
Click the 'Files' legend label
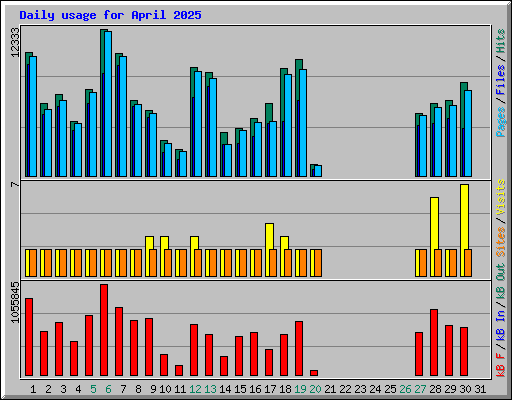501,80
